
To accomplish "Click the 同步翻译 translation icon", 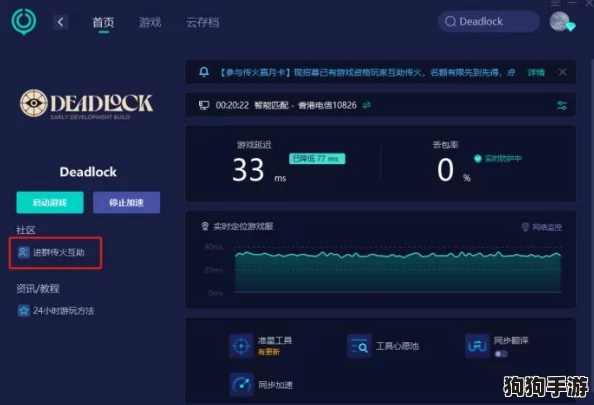I will click(477, 345).
